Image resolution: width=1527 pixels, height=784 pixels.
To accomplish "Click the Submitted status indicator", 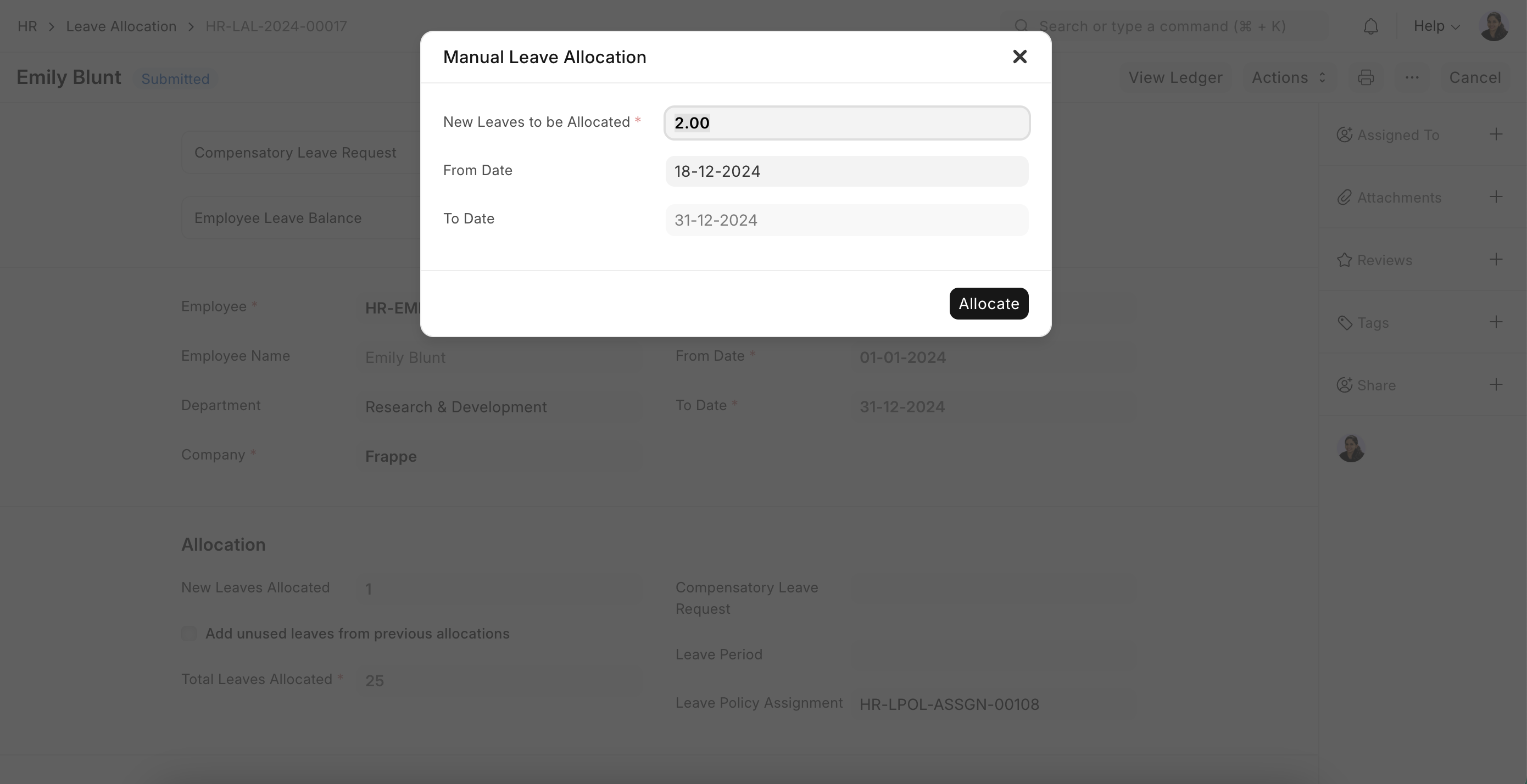I will (175, 79).
